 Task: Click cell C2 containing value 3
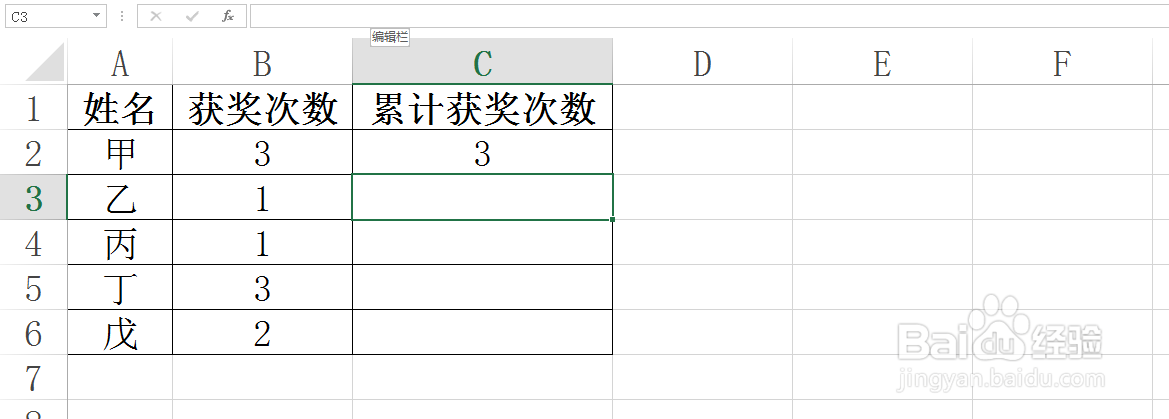(482, 152)
